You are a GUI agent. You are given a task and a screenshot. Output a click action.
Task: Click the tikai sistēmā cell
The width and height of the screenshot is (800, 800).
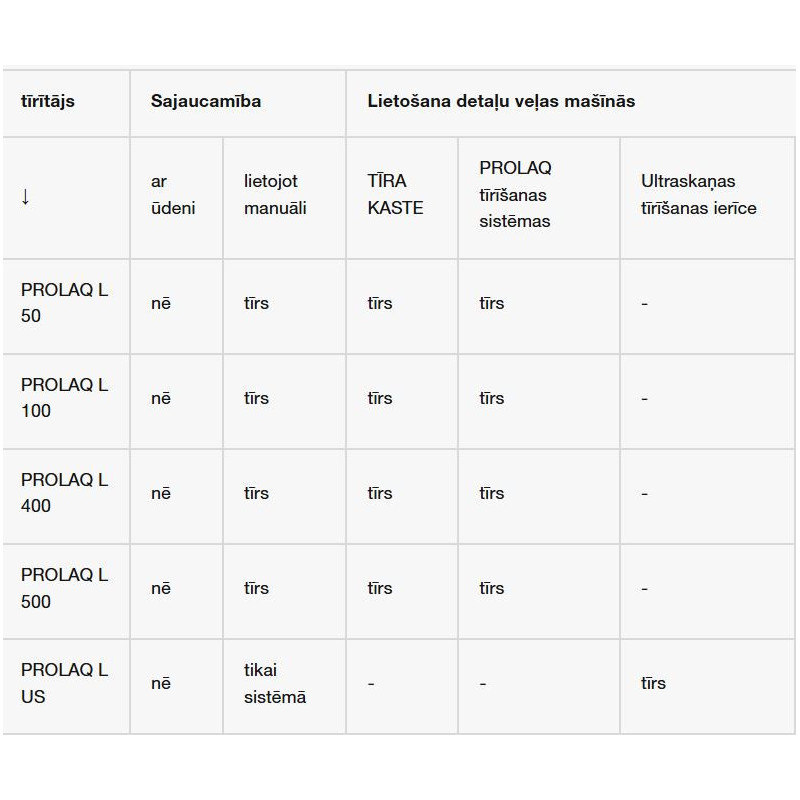[x=275, y=683]
